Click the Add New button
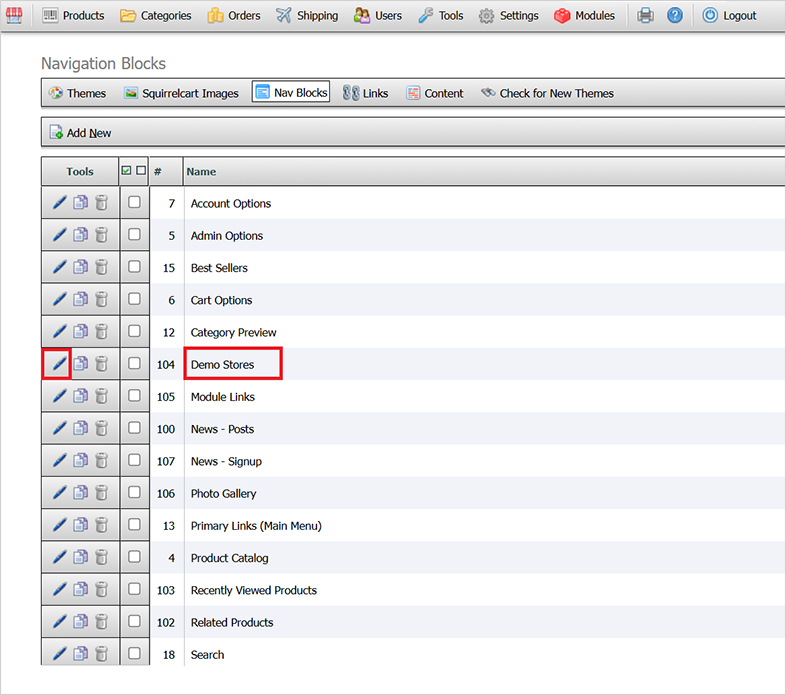The image size is (786, 695). 80,133
